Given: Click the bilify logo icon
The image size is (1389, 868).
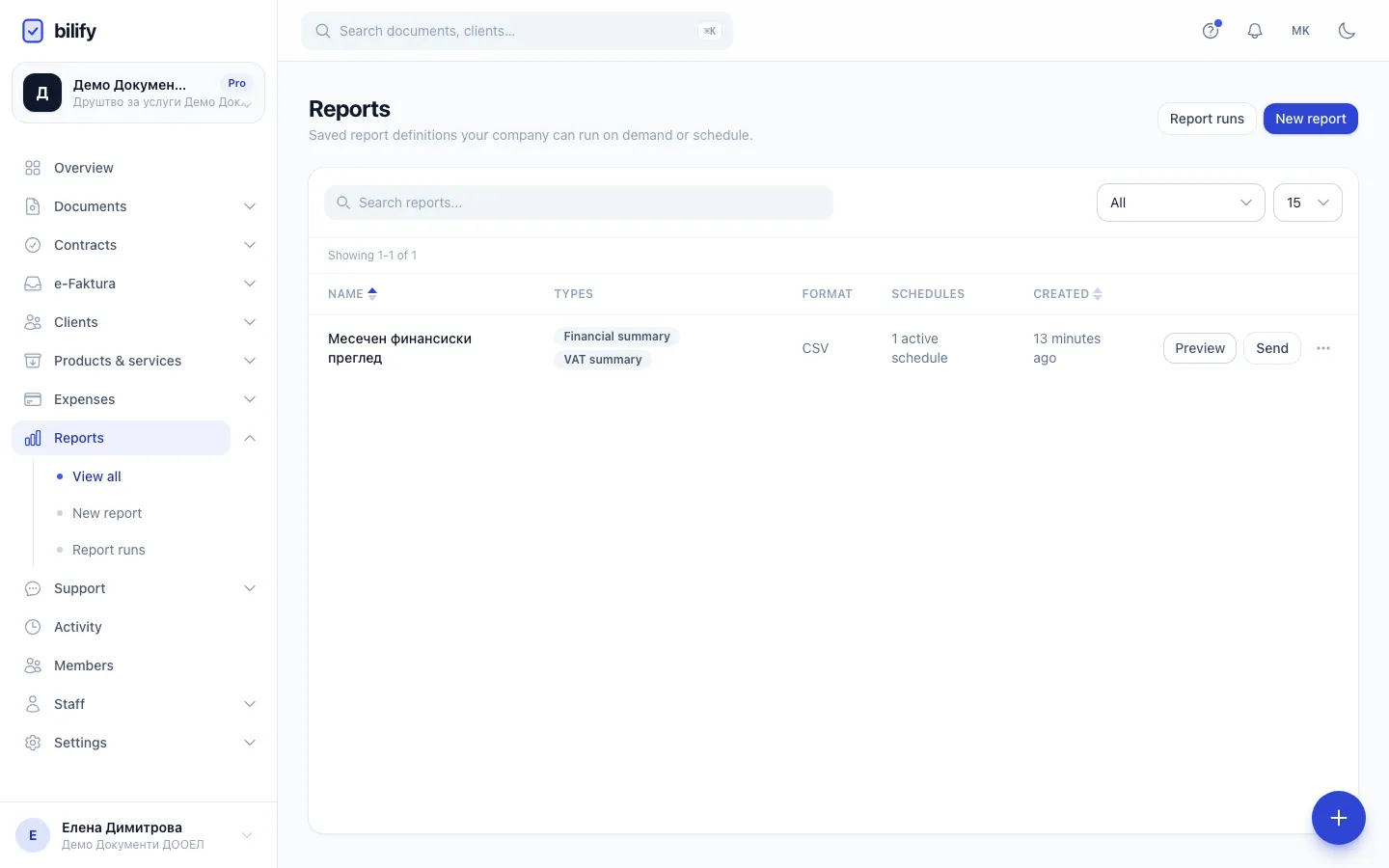Looking at the screenshot, I should coord(33,31).
